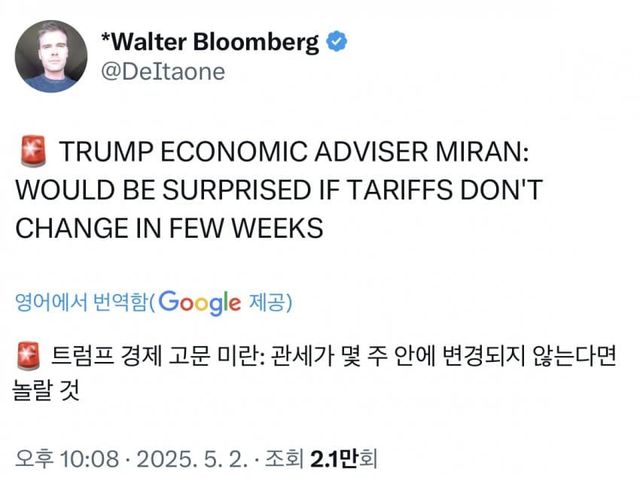Image resolution: width=640 pixels, height=477 pixels.
Task: Open the *Walter Bloomberg display name
Action: (210, 42)
